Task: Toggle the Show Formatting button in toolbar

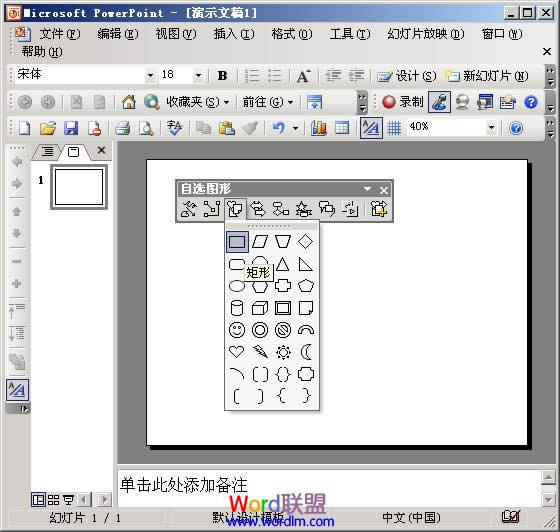Action: click(371, 128)
